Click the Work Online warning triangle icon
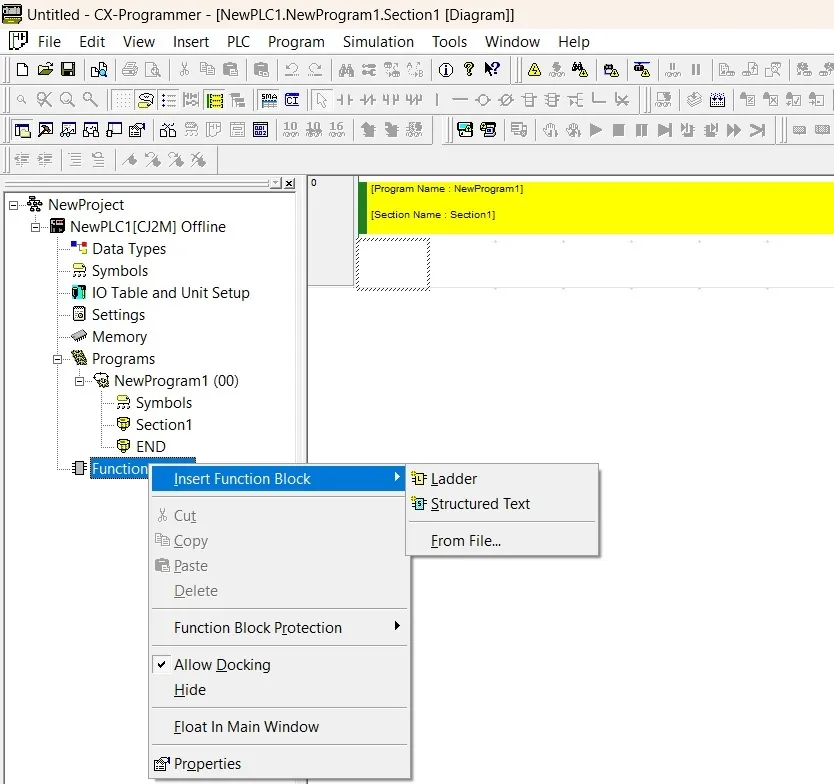The height and width of the screenshot is (784, 834). pos(534,70)
